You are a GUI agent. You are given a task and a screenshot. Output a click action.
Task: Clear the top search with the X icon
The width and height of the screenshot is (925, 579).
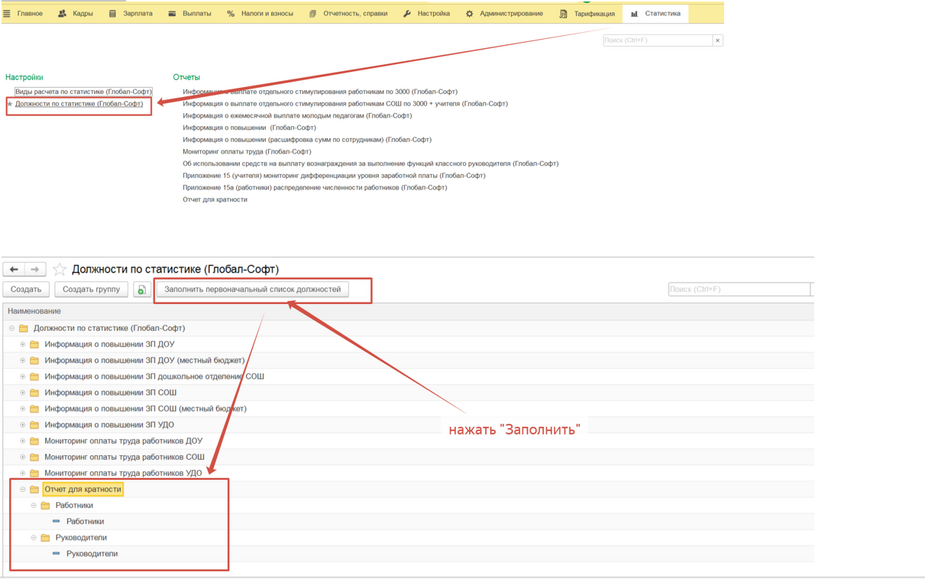click(717, 40)
